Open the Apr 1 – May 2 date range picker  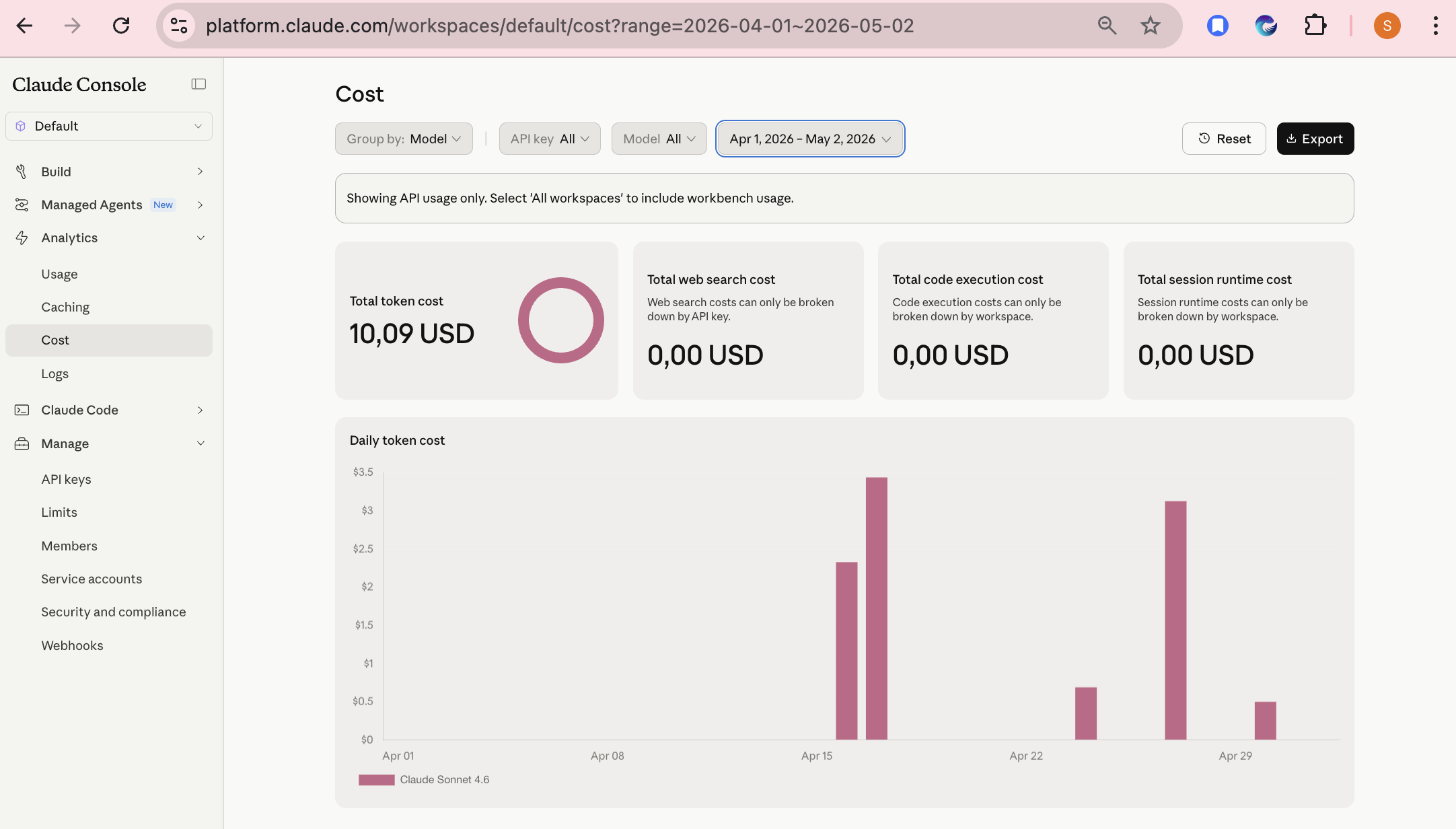[x=810, y=139]
